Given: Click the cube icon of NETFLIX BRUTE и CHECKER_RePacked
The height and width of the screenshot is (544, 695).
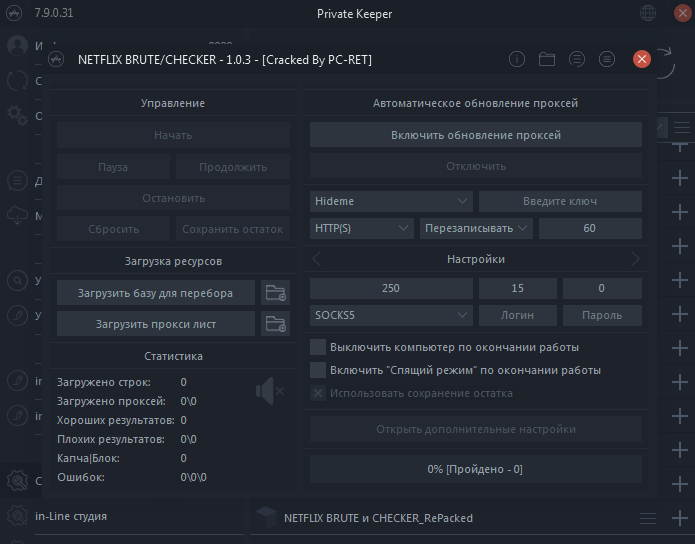Looking at the screenshot, I should pyautogui.click(x=266, y=517).
